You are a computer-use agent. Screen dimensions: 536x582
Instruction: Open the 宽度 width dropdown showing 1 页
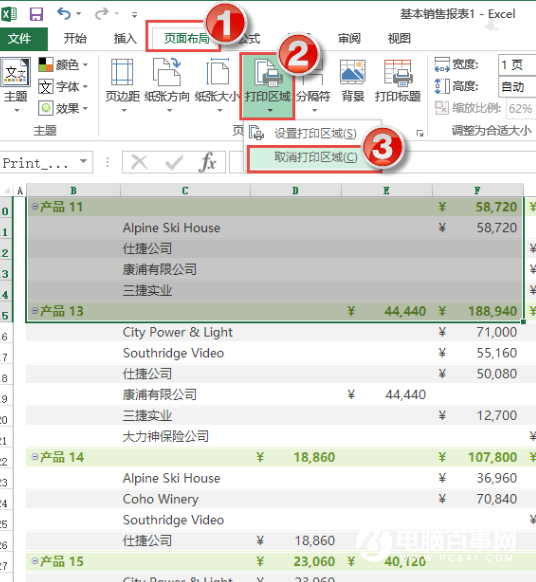517,65
